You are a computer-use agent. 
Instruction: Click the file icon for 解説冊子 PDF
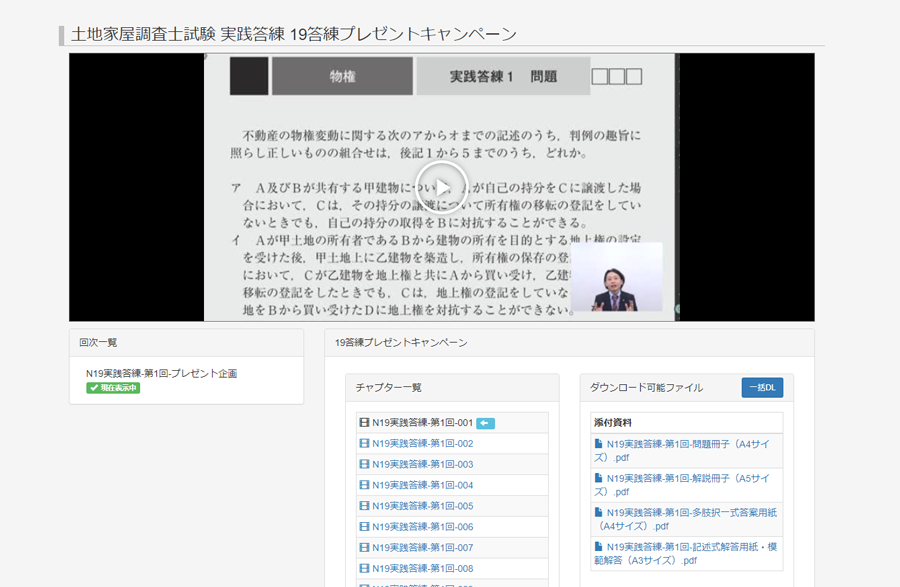click(598, 478)
